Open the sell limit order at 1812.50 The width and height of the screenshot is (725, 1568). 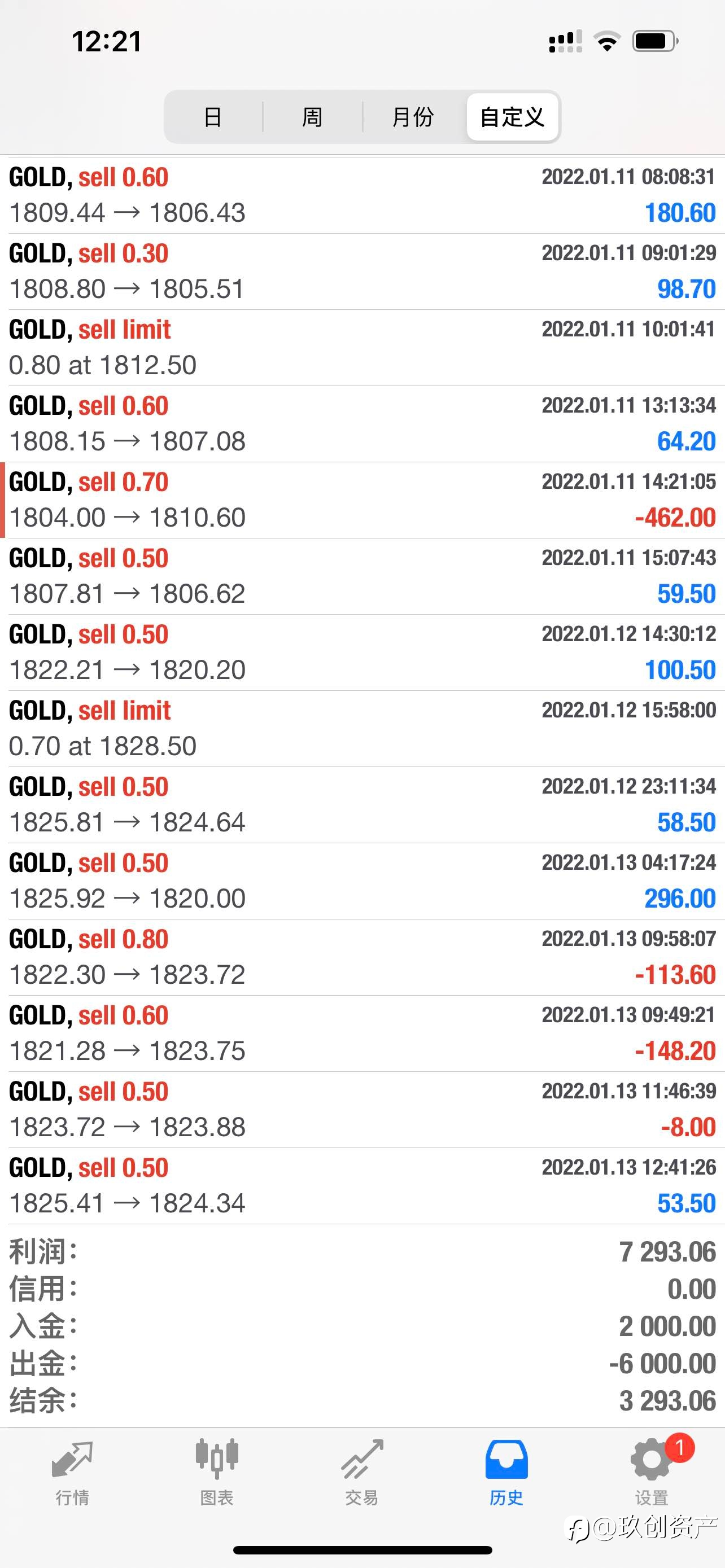(x=362, y=348)
